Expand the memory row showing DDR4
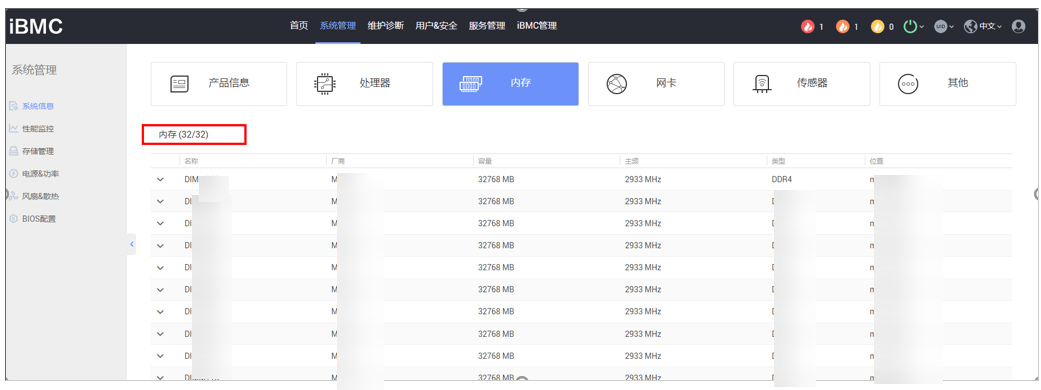 point(160,179)
